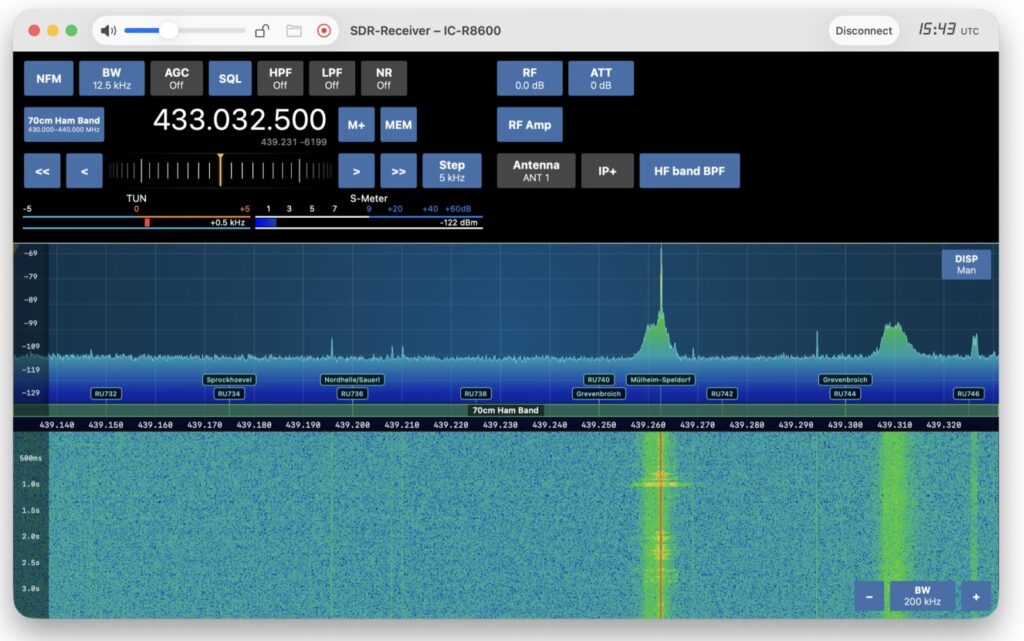Open the MEM memory list

[398, 125]
